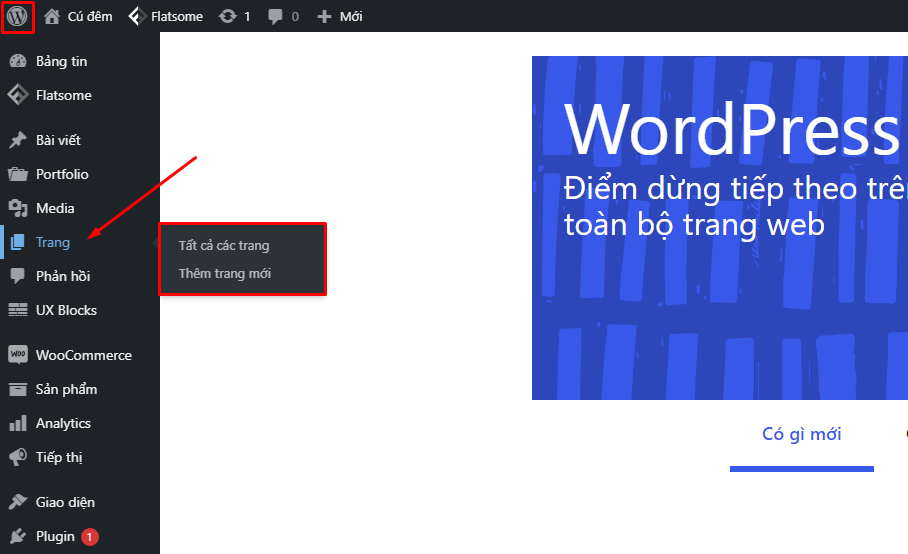Choose Tất cả các trang submenu item
Image resolution: width=908 pixels, height=554 pixels.
click(x=224, y=245)
